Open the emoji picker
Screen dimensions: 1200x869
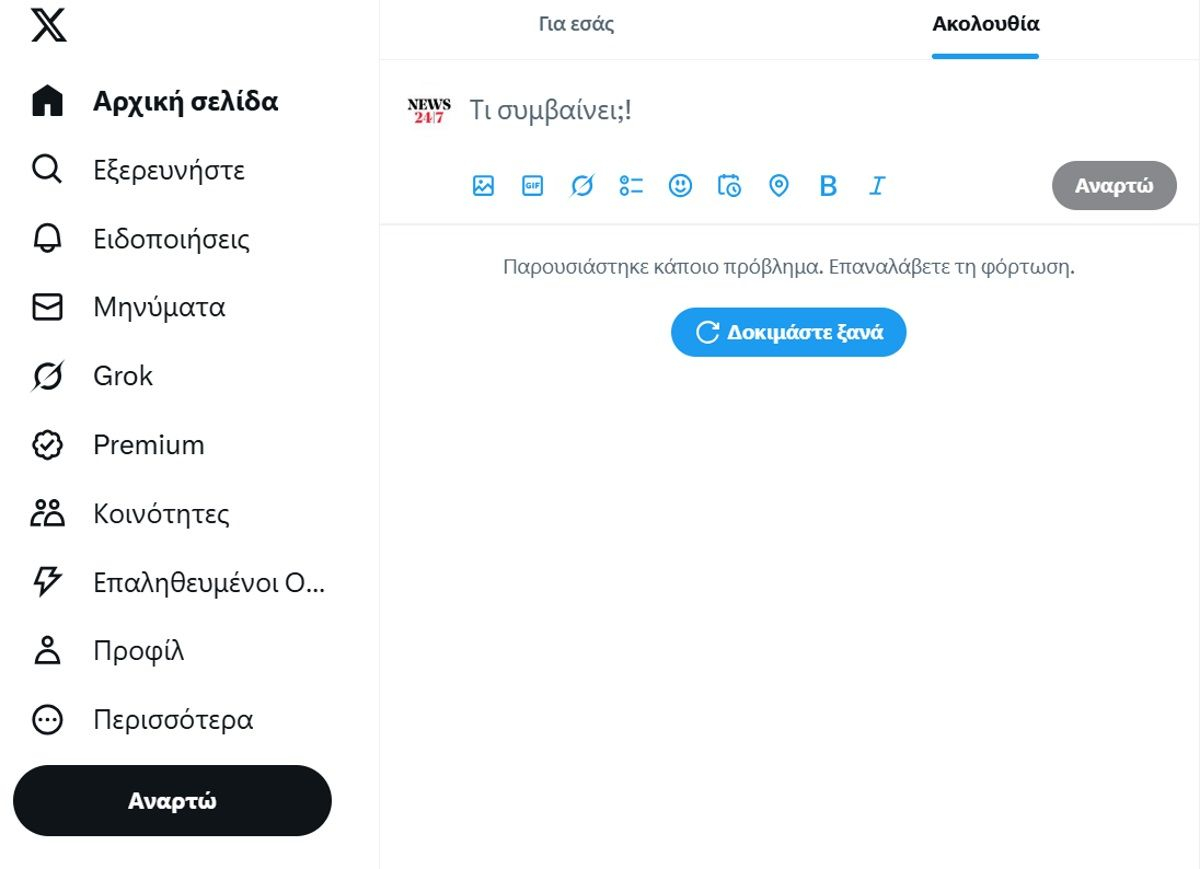[x=680, y=186]
